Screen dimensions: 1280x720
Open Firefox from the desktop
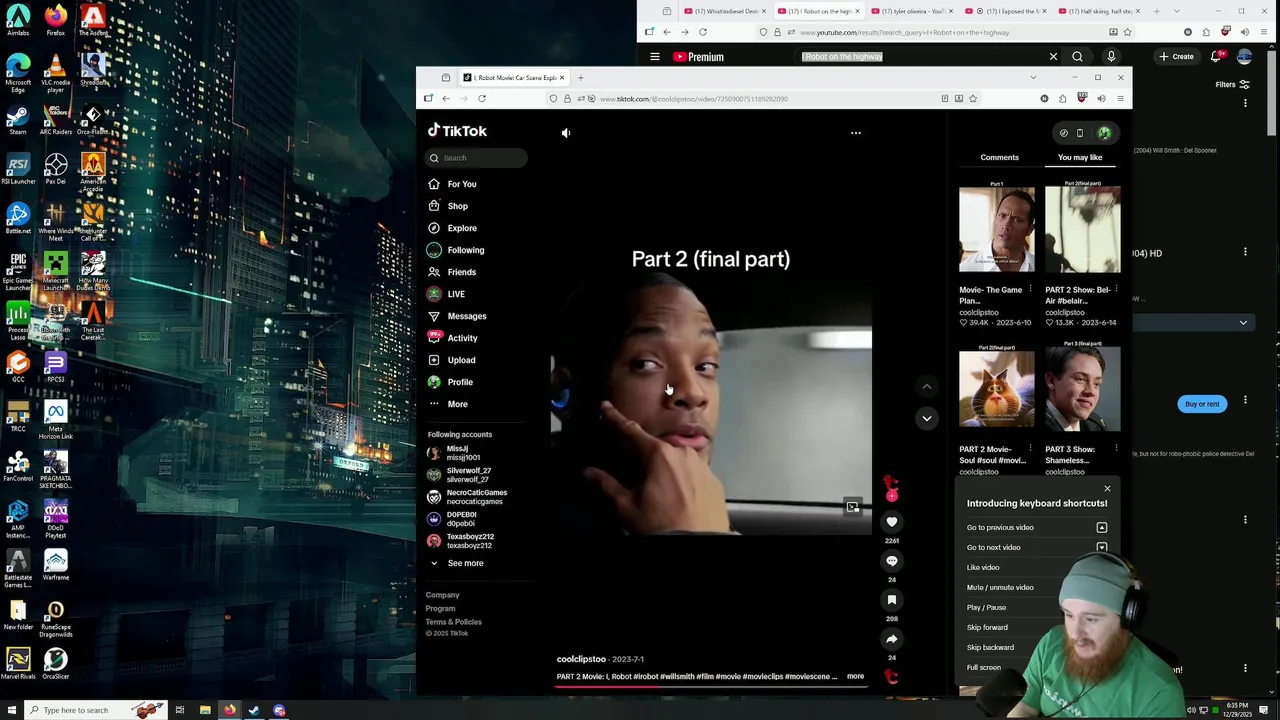[x=56, y=20]
